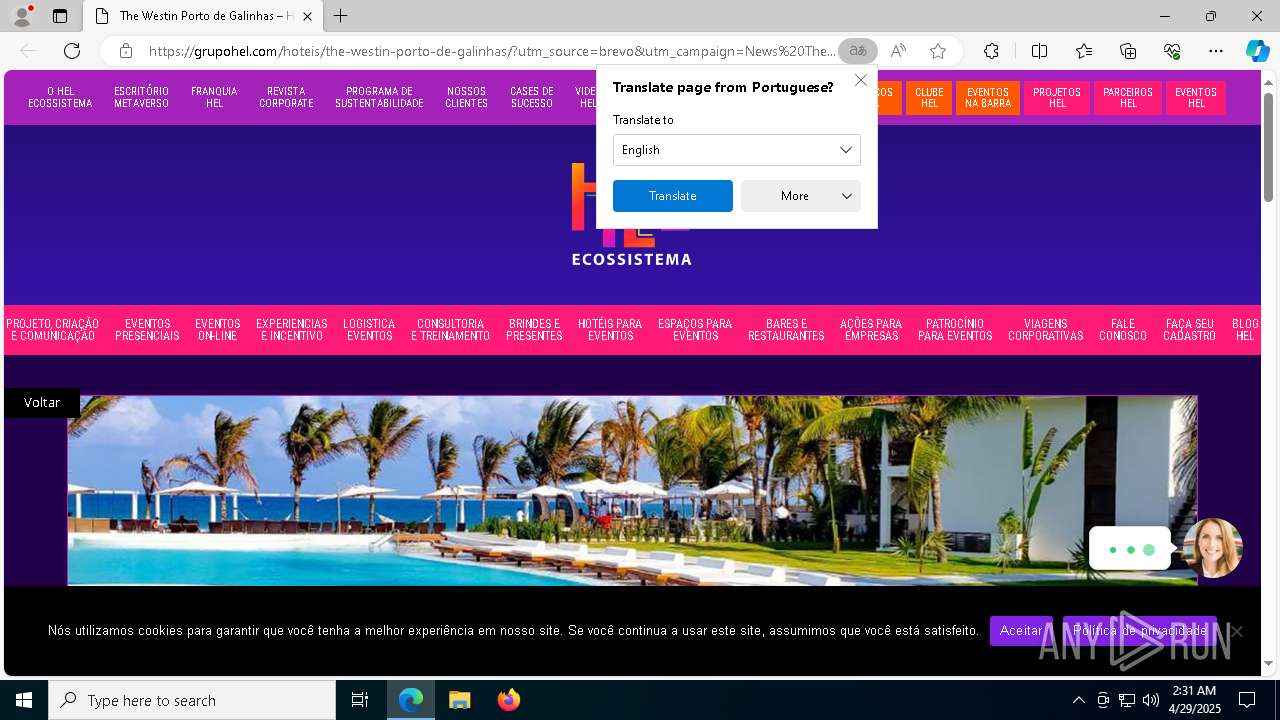Go back with Voltar button

42,402
